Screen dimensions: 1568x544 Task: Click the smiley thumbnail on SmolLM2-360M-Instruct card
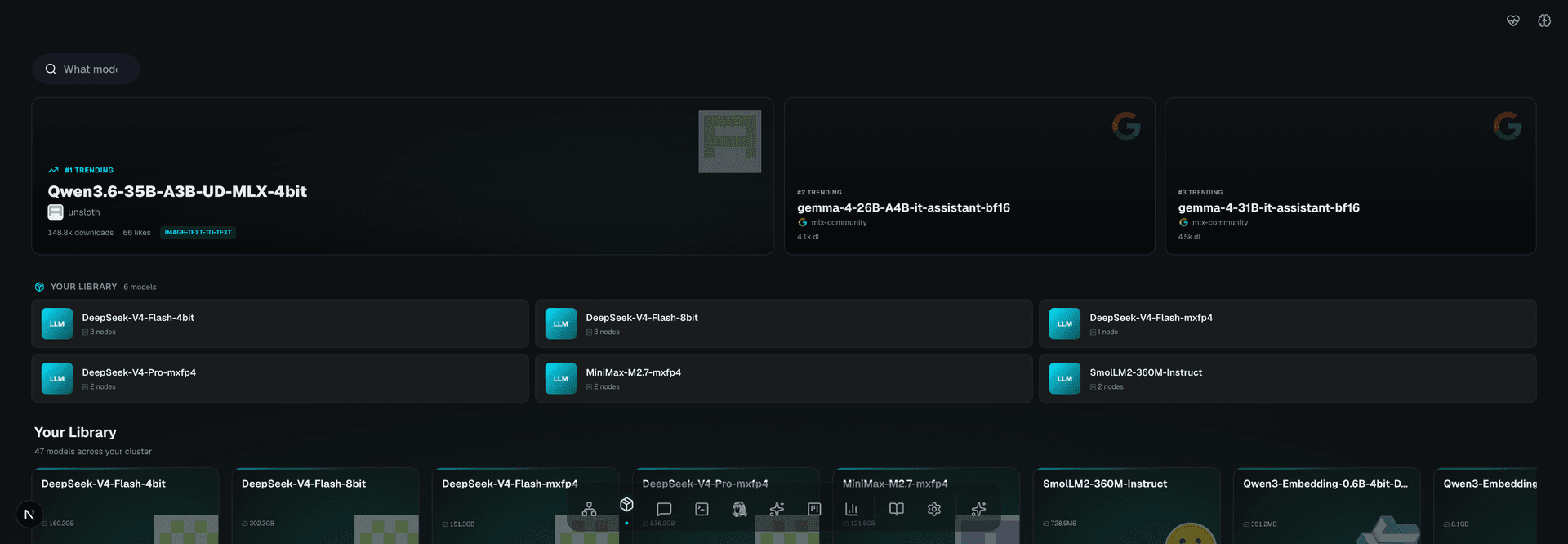coord(1191,533)
